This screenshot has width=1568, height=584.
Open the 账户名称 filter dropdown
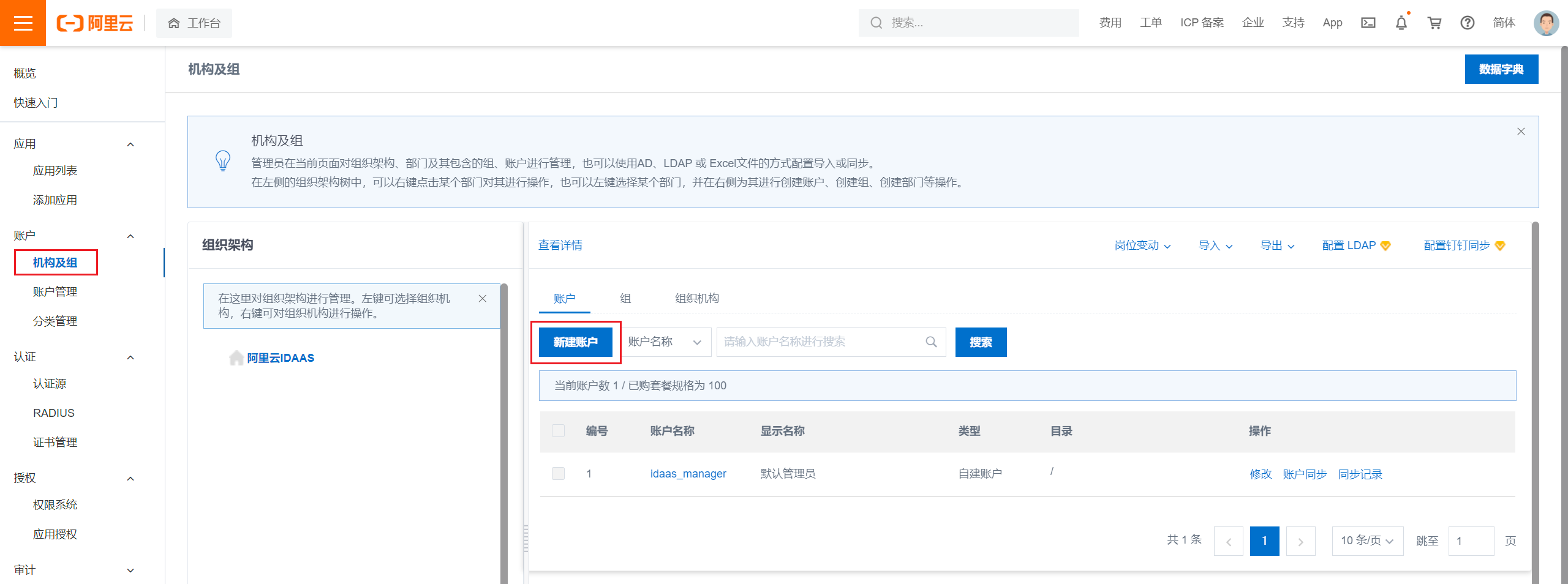[665, 342]
